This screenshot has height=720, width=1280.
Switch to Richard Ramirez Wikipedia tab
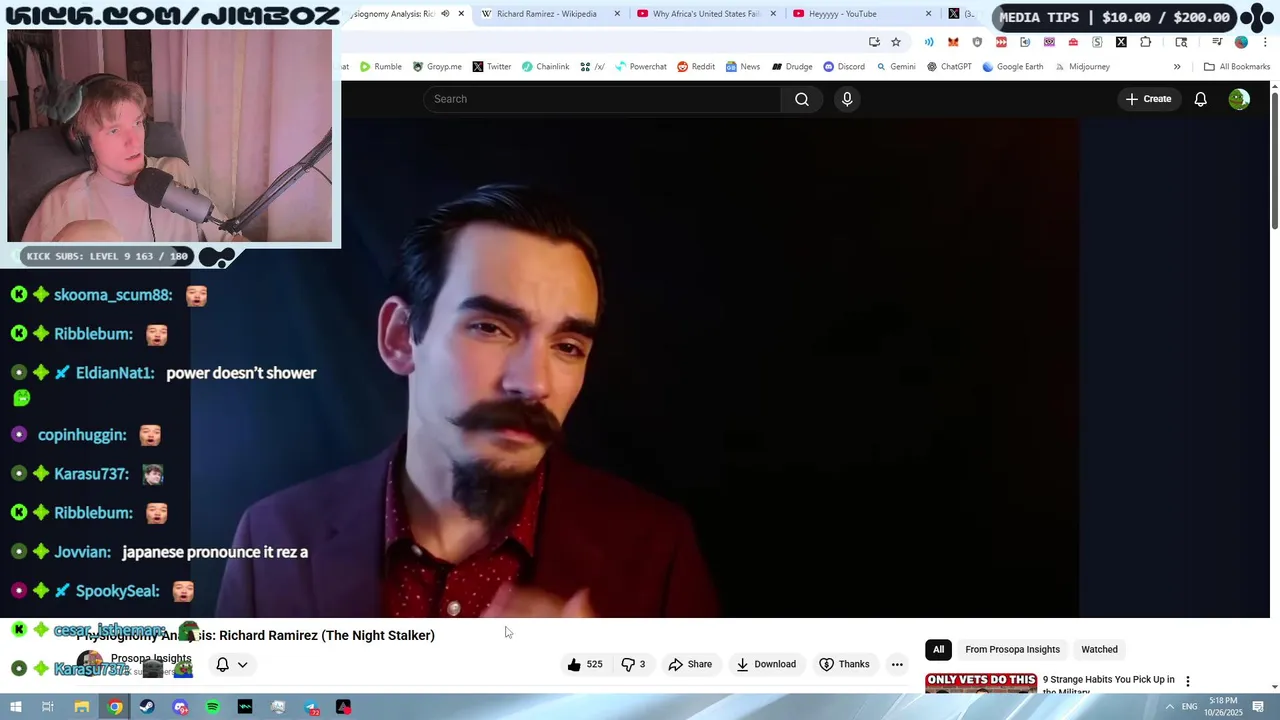(546, 14)
